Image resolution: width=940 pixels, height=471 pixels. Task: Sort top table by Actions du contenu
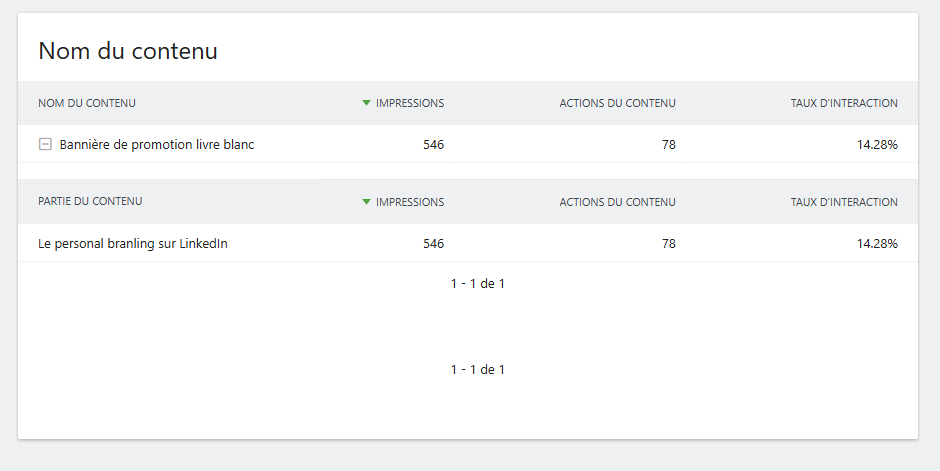[617, 103]
